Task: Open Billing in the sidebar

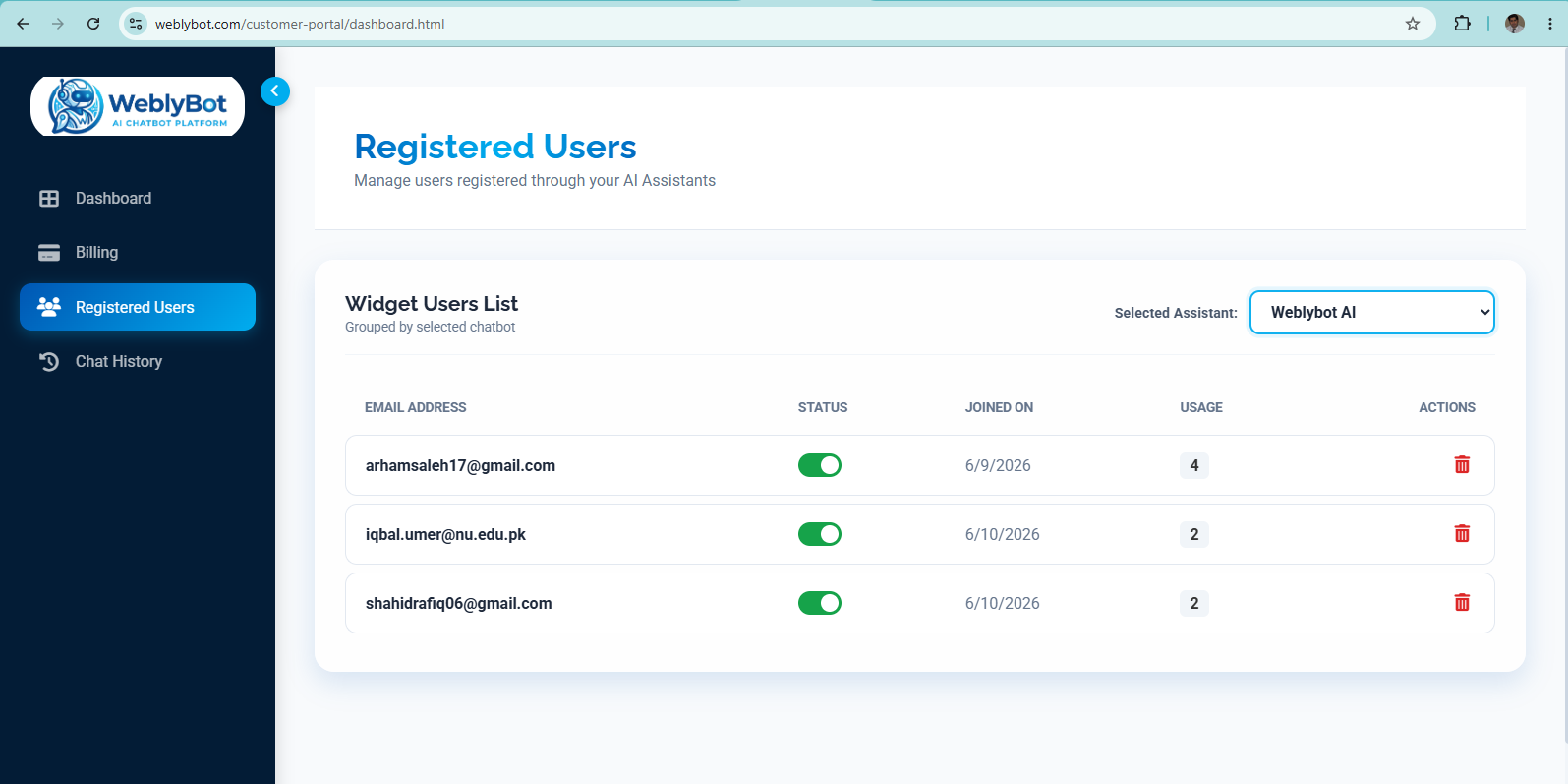Action: click(138, 253)
